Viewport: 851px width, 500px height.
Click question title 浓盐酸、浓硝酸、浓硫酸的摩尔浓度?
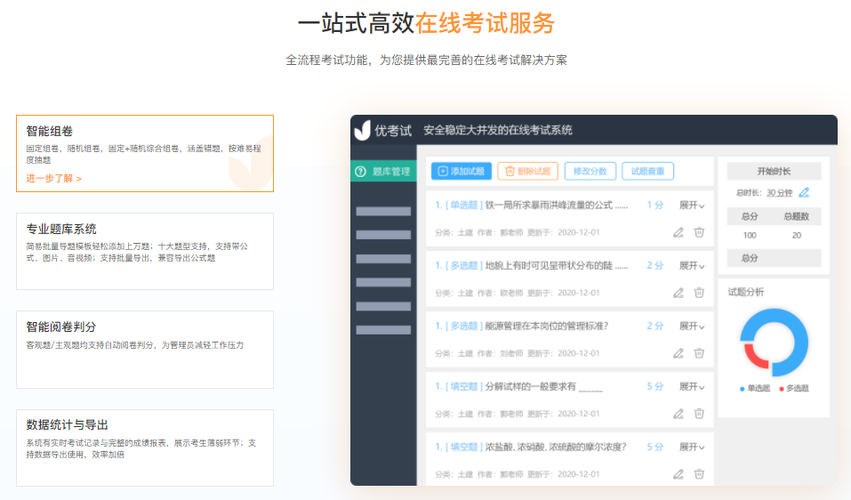click(x=556, y=447)
